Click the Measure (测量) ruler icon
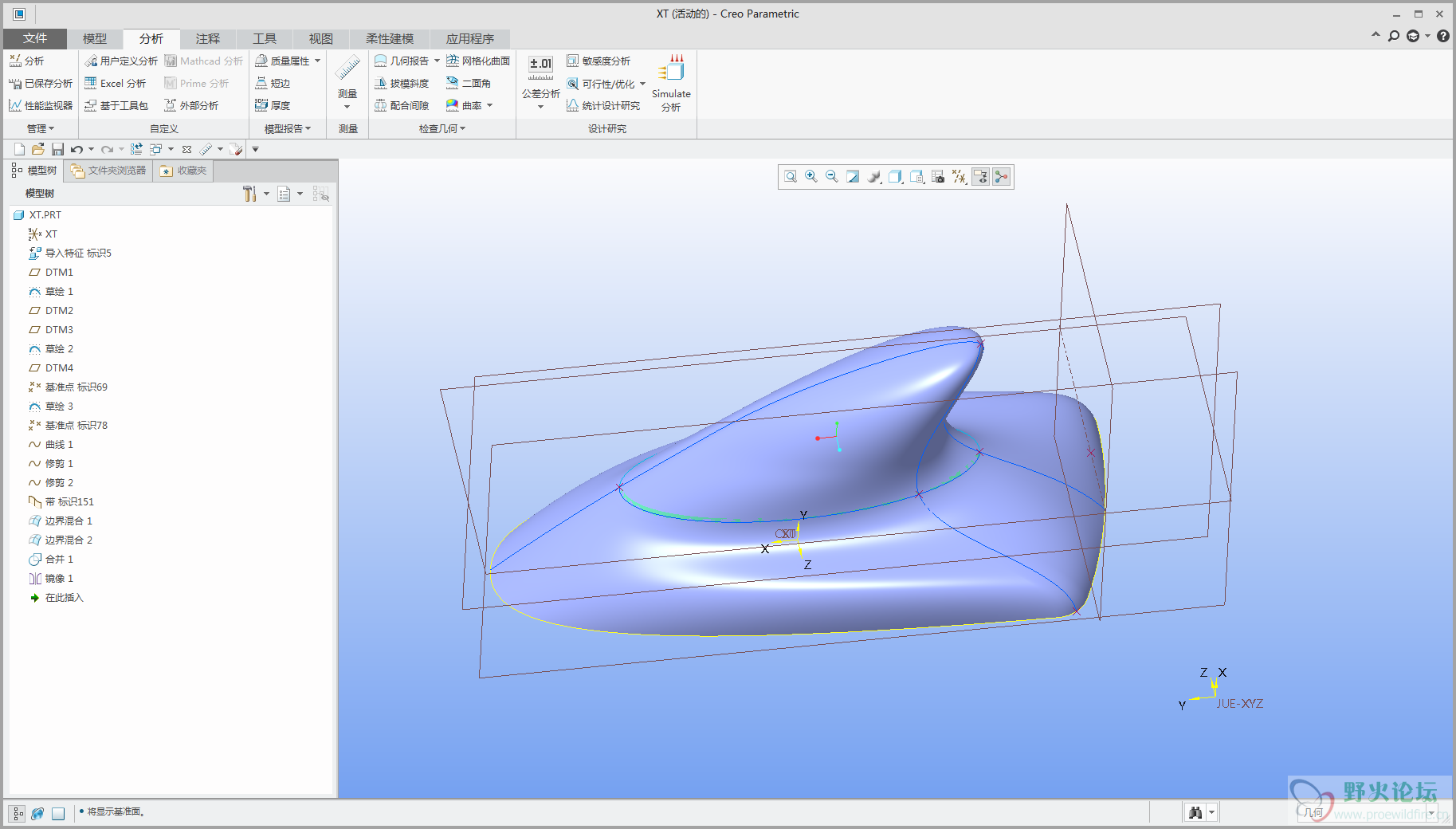Viewport: 1456px width, 829px height. [347, 69]
